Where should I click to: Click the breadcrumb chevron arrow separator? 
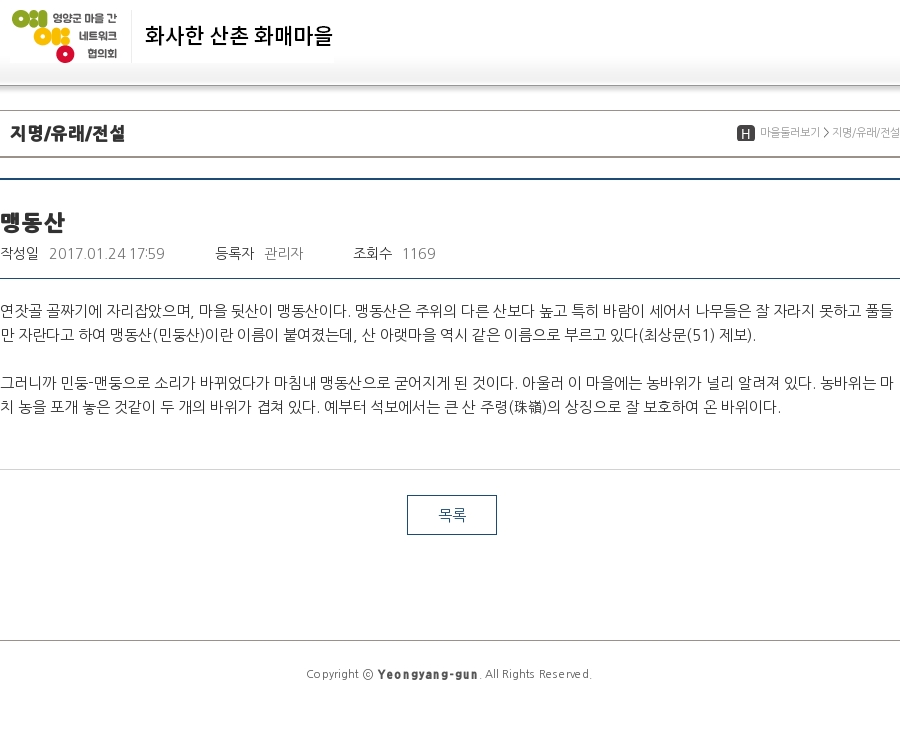pos(826,133)
